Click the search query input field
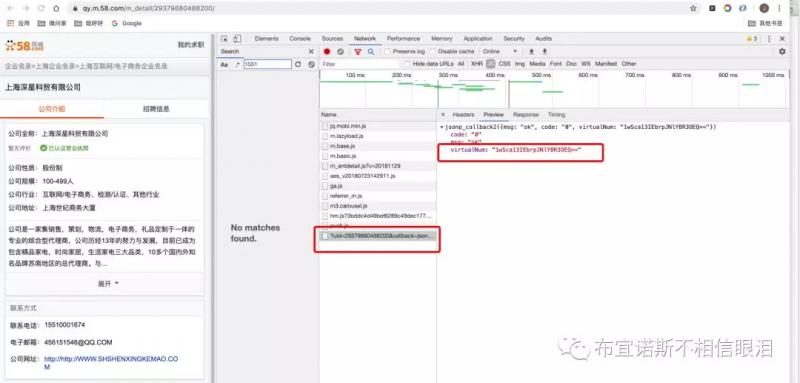 [x=267, y=64]
